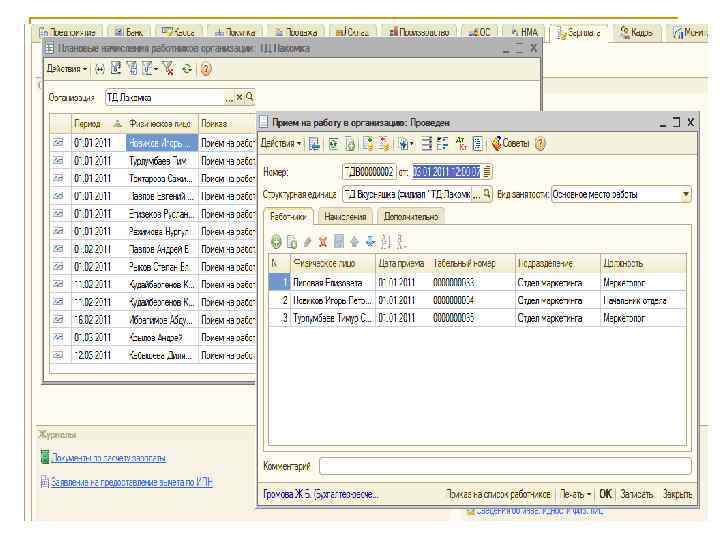Click the unpost document icon with red cross
This screenshot has height=540, width=720.
click(x=383, y=144)
